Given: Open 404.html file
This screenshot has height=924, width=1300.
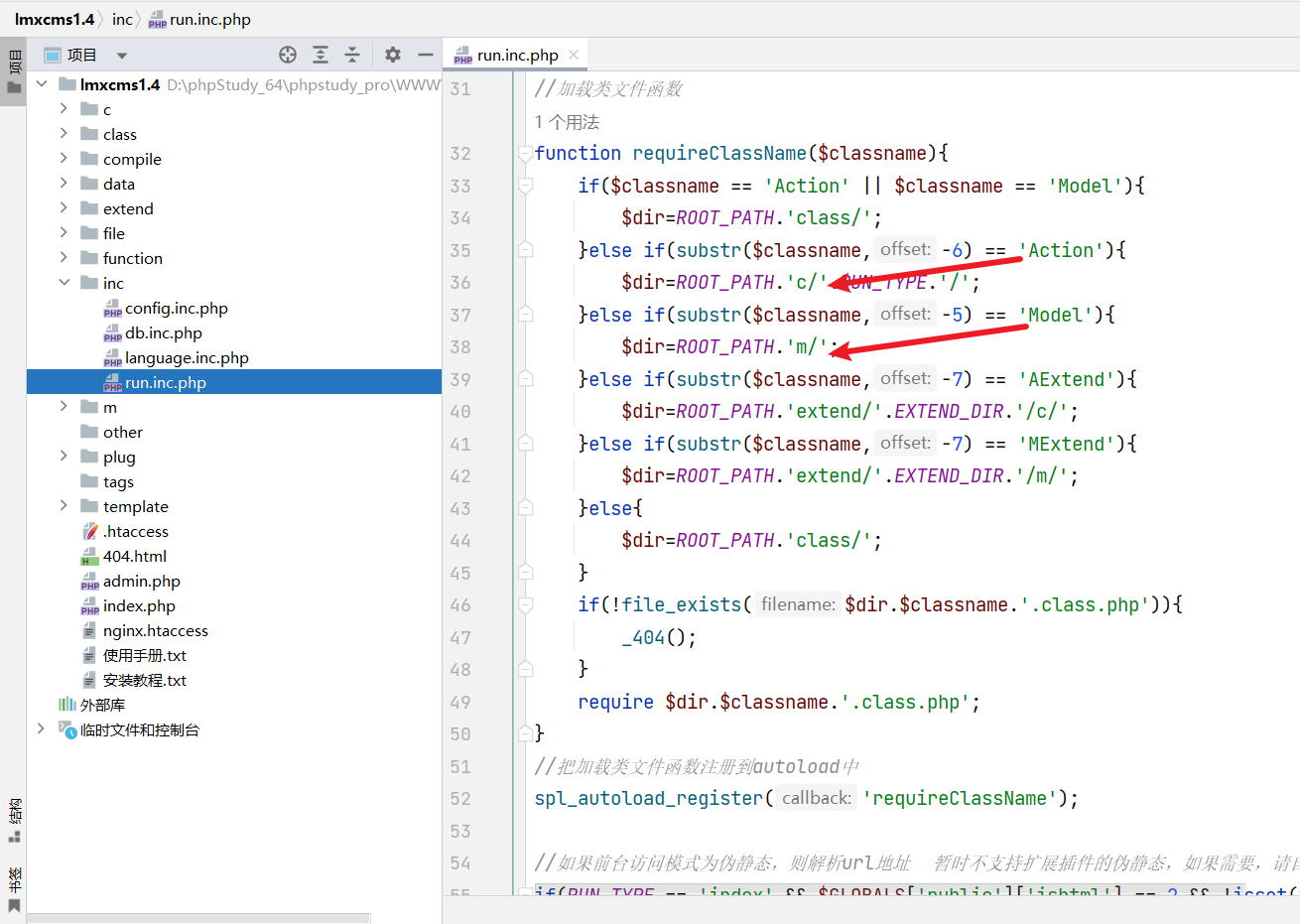Looking at the screenshot, I should tap(134, 556).
